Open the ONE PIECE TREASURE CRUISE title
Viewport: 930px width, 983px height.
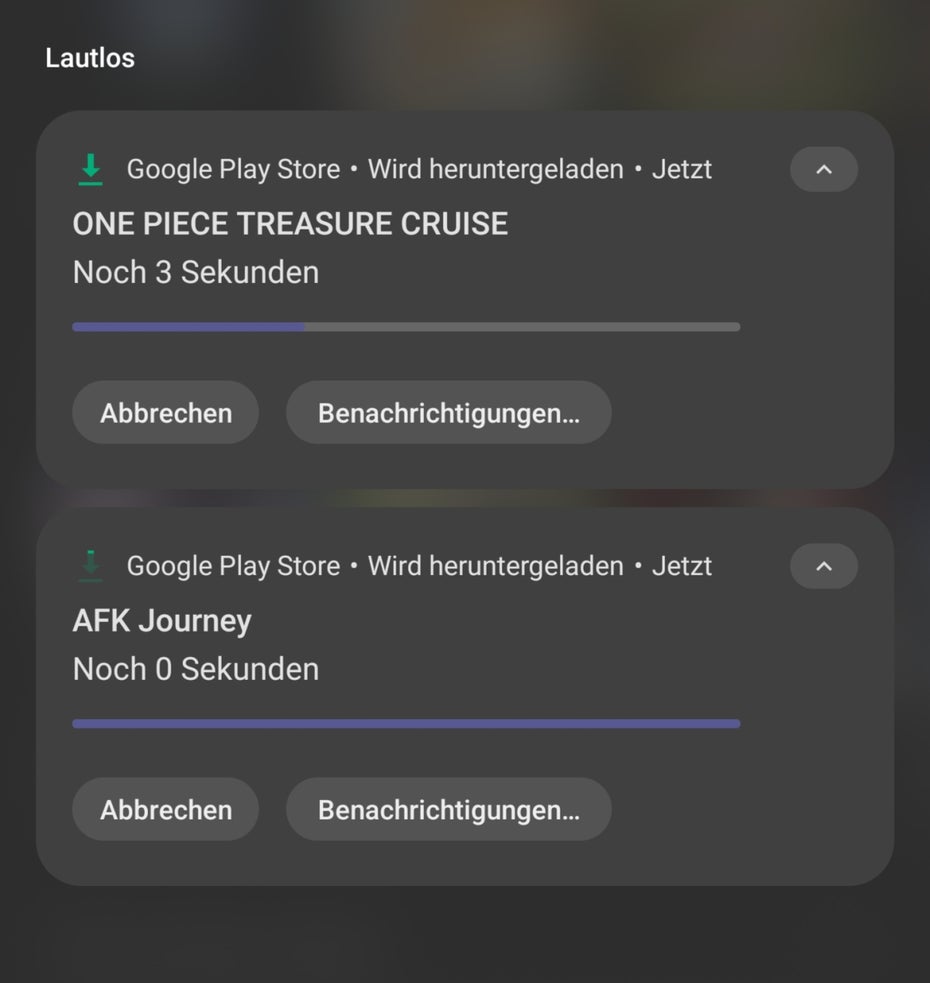click(290, 224)
